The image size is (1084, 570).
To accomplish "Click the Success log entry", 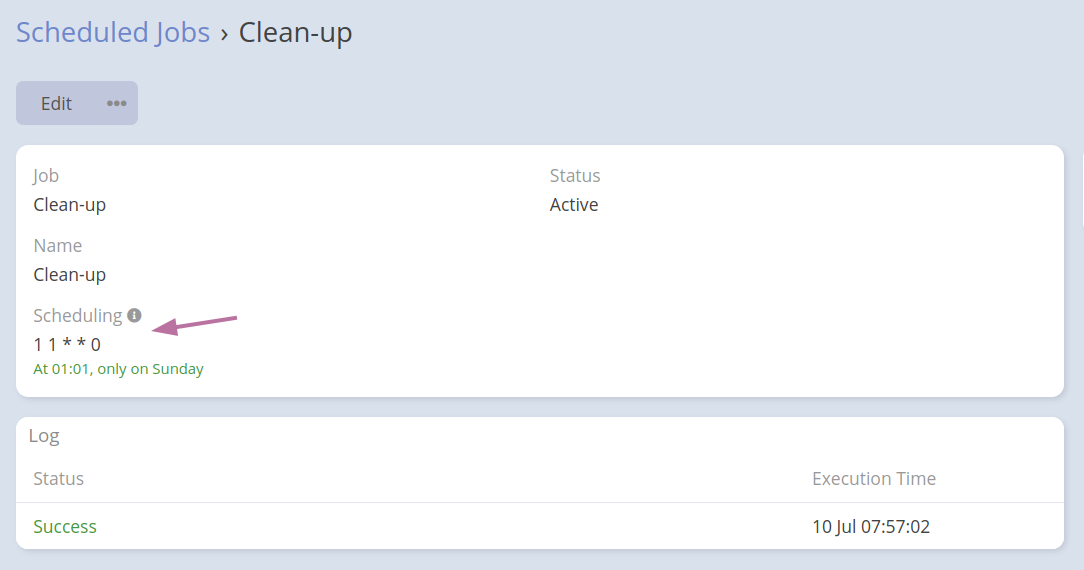I will (x=65, y=527).
